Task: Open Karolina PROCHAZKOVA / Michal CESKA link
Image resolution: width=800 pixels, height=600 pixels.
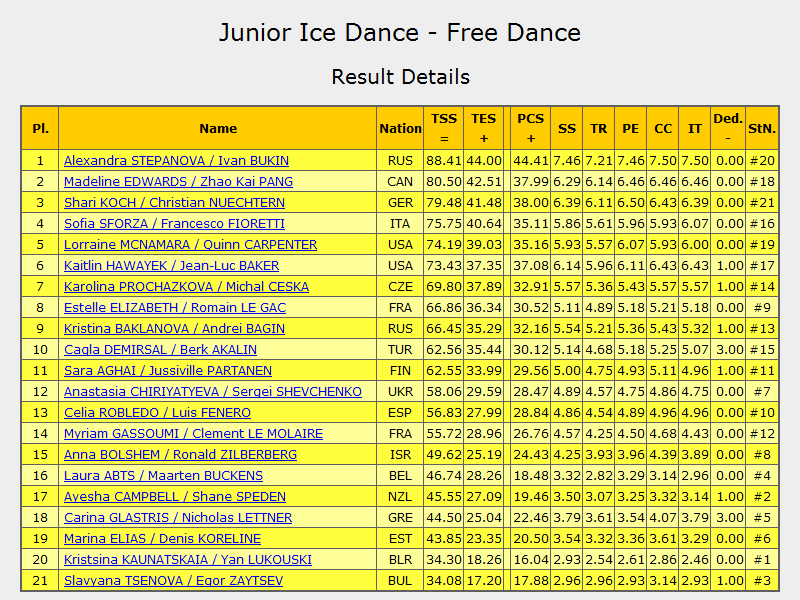Action: pos(186,287)
